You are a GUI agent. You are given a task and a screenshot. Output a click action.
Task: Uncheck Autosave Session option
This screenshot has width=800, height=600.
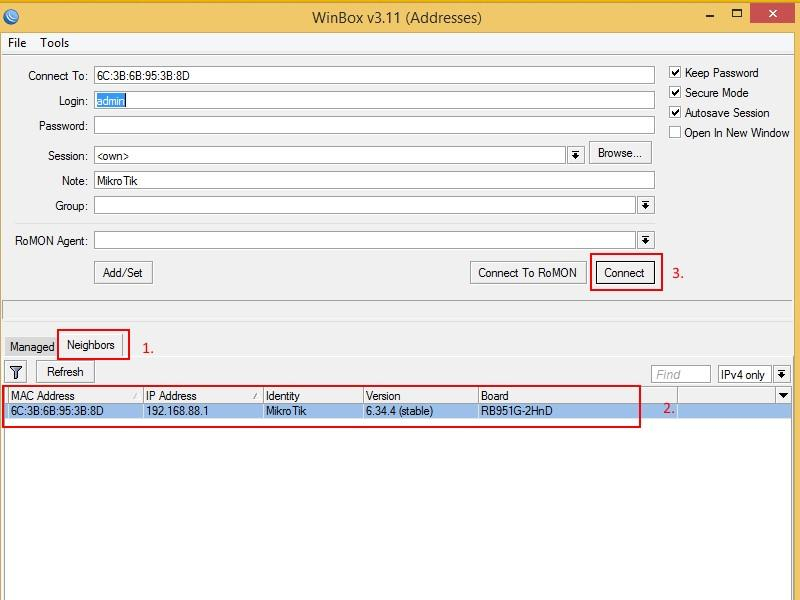676,113
